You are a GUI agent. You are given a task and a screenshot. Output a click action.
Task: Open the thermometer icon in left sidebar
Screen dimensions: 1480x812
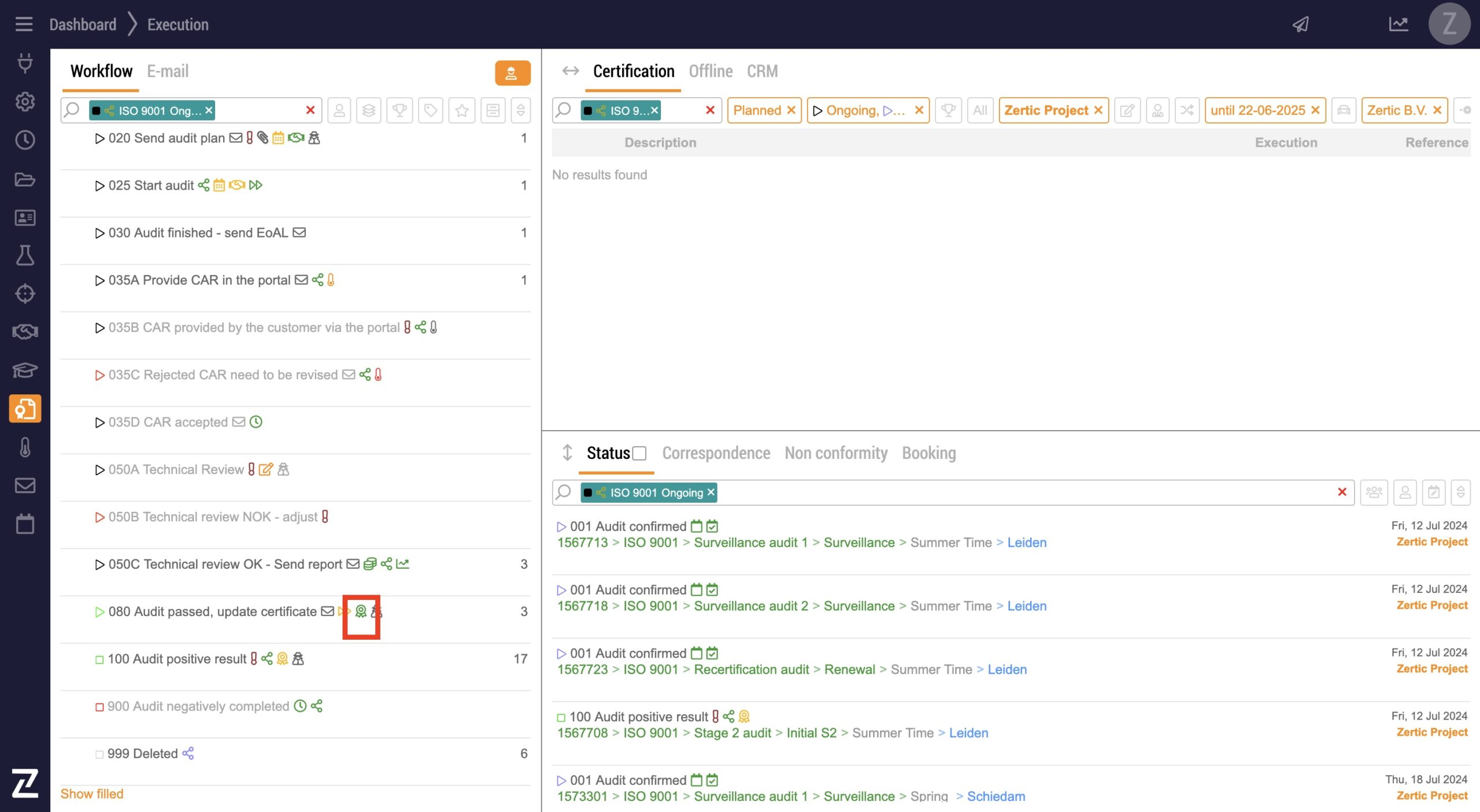coord(25,447)
